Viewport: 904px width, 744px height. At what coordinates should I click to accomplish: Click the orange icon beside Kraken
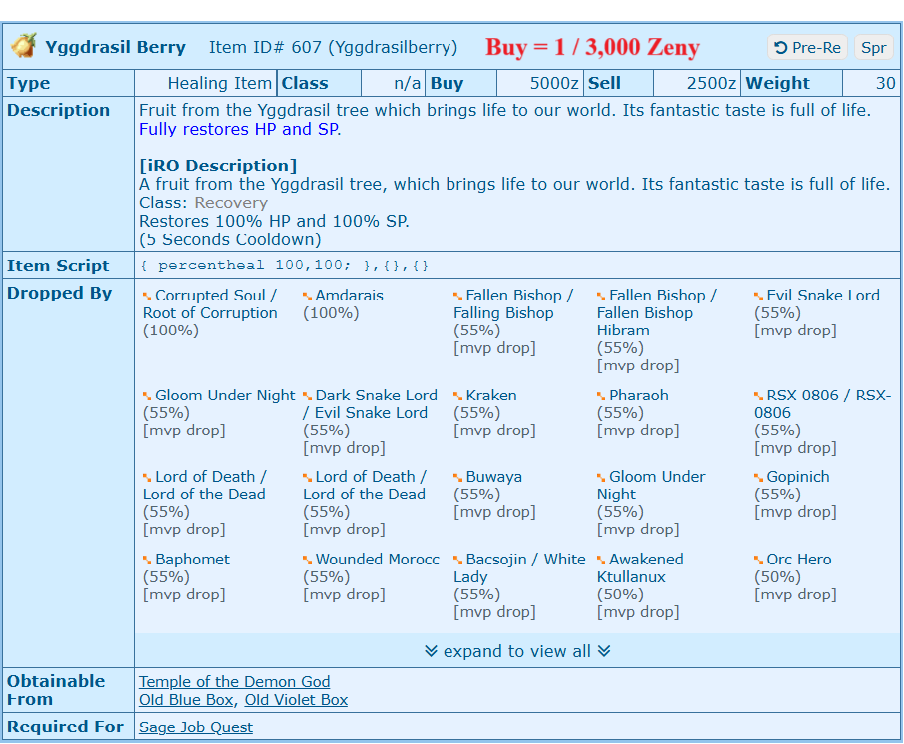[x=458, y=397]
